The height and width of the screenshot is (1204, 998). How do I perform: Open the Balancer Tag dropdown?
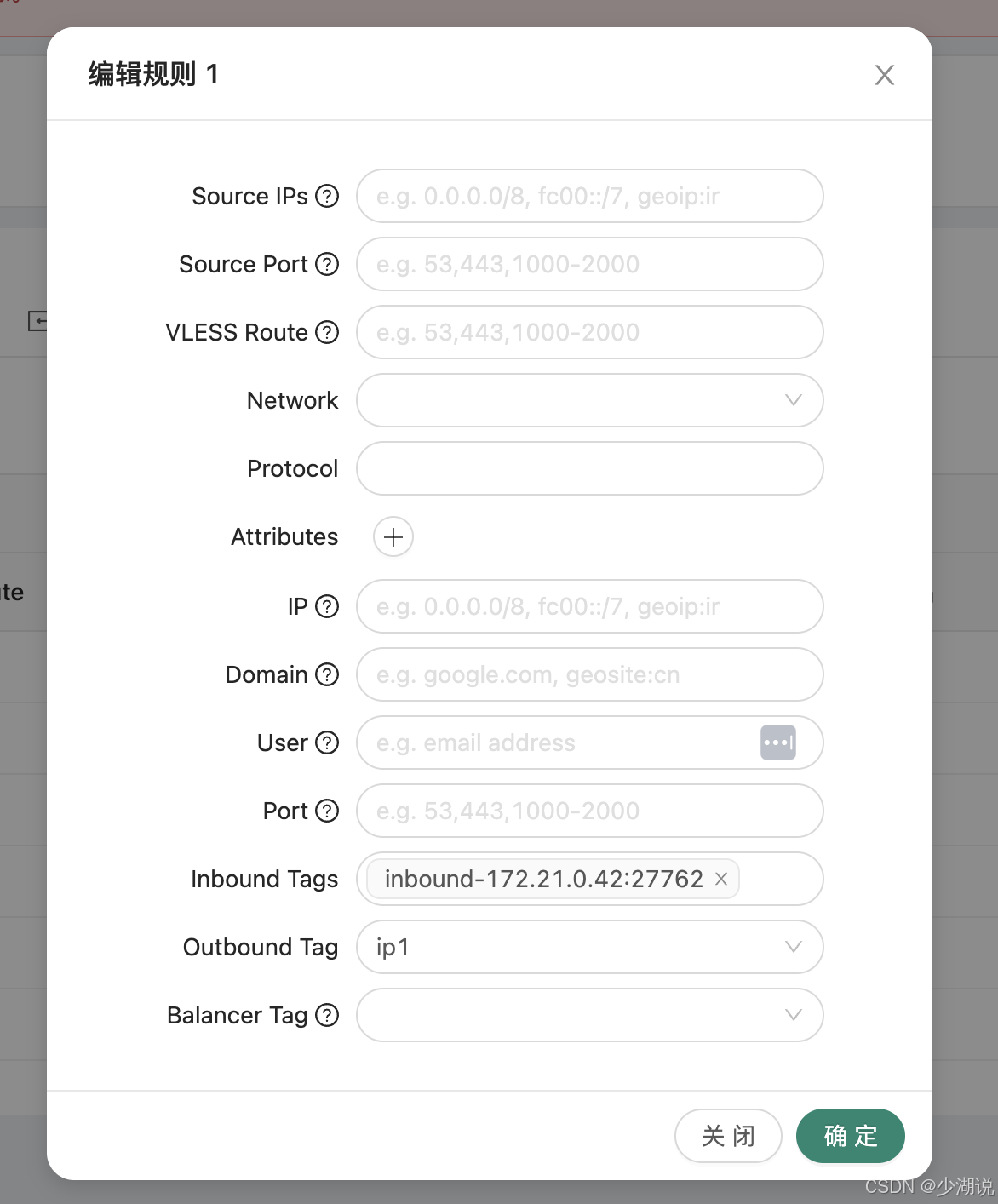(590, 1015)
